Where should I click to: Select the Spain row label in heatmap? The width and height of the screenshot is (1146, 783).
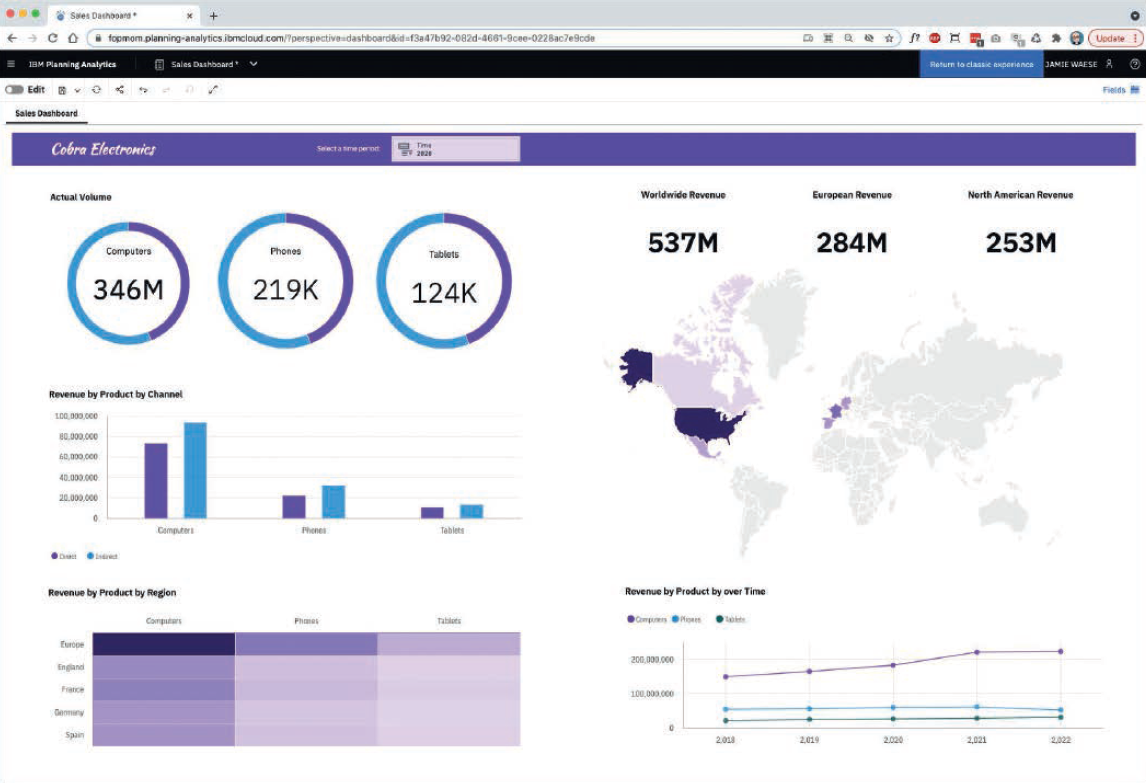(75, 735)
